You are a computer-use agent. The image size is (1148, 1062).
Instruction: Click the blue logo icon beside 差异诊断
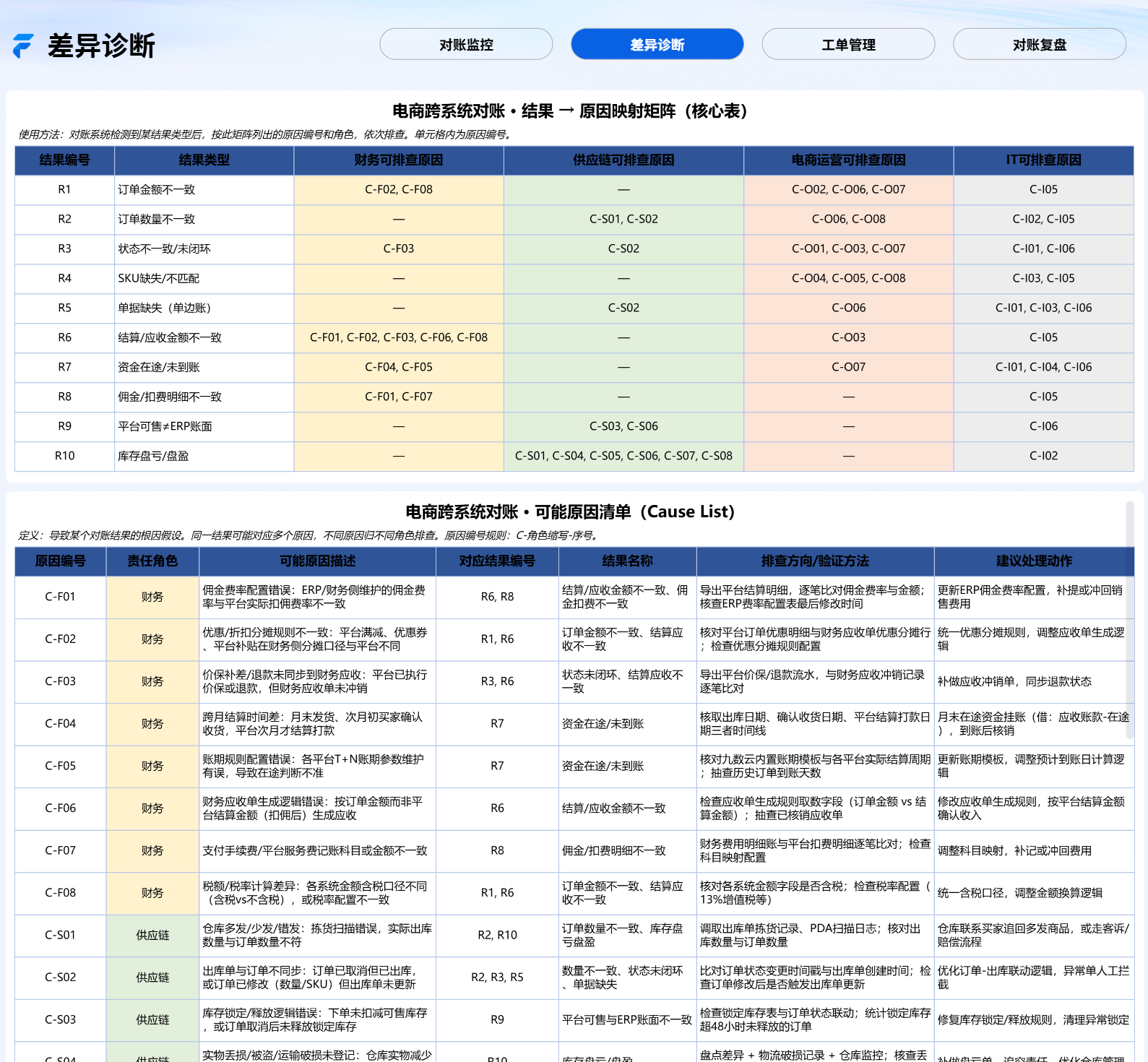(23, 46)
